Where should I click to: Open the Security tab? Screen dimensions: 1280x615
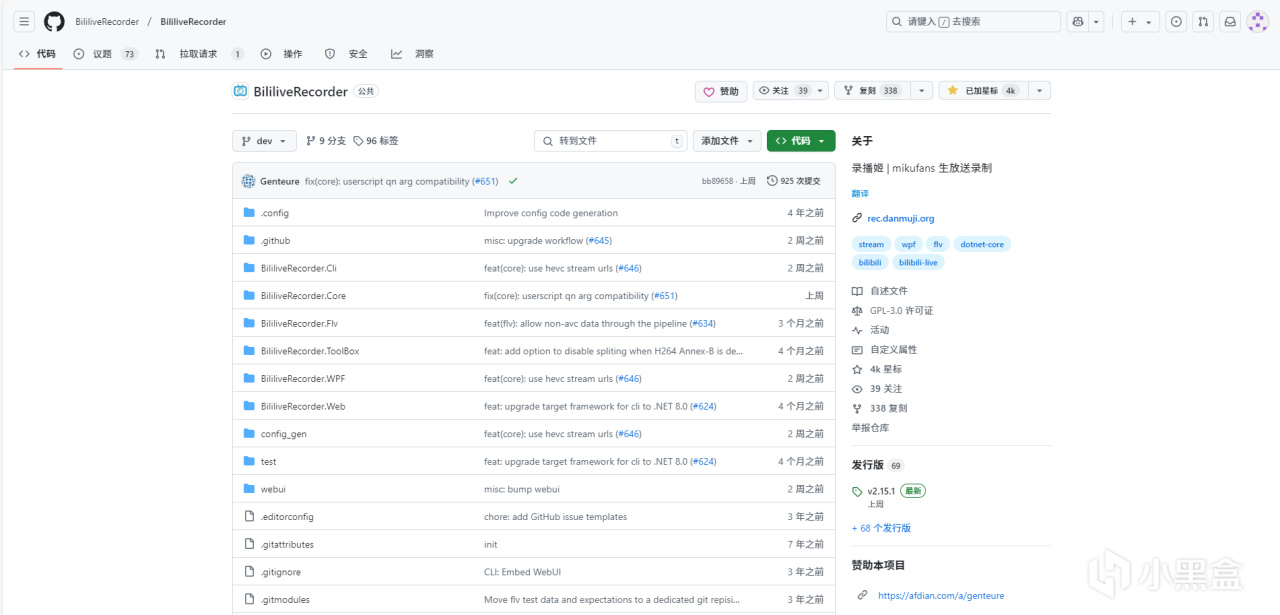(x=346, y=54)
